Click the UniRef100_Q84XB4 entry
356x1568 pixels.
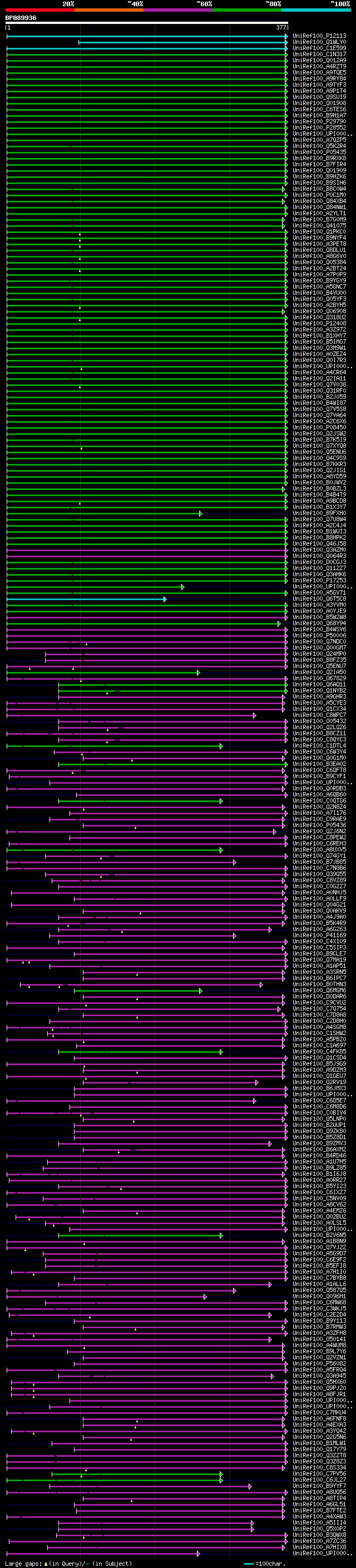(319, 201)
